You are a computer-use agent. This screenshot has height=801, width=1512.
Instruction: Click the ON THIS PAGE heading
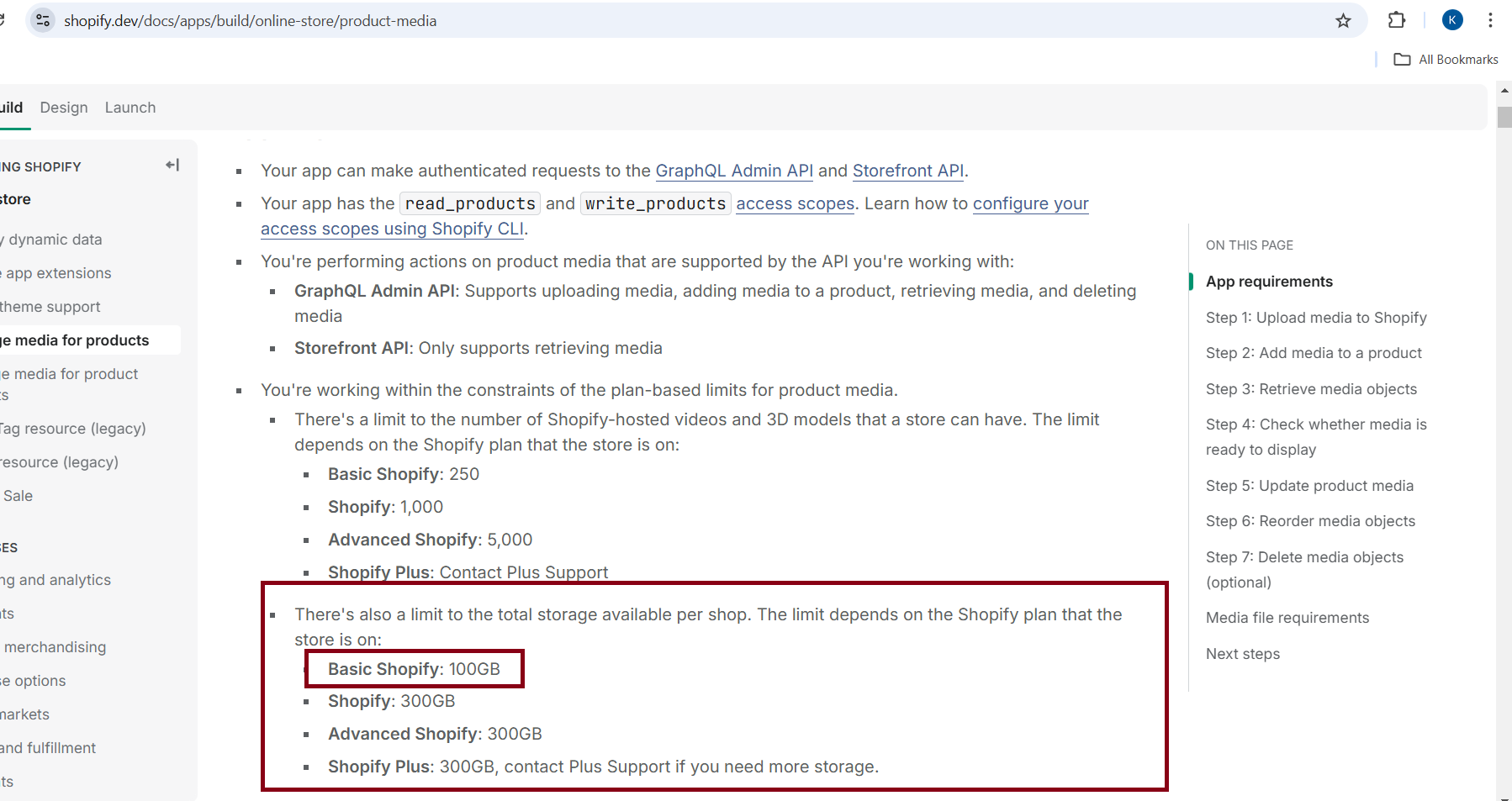[1250, 245]
